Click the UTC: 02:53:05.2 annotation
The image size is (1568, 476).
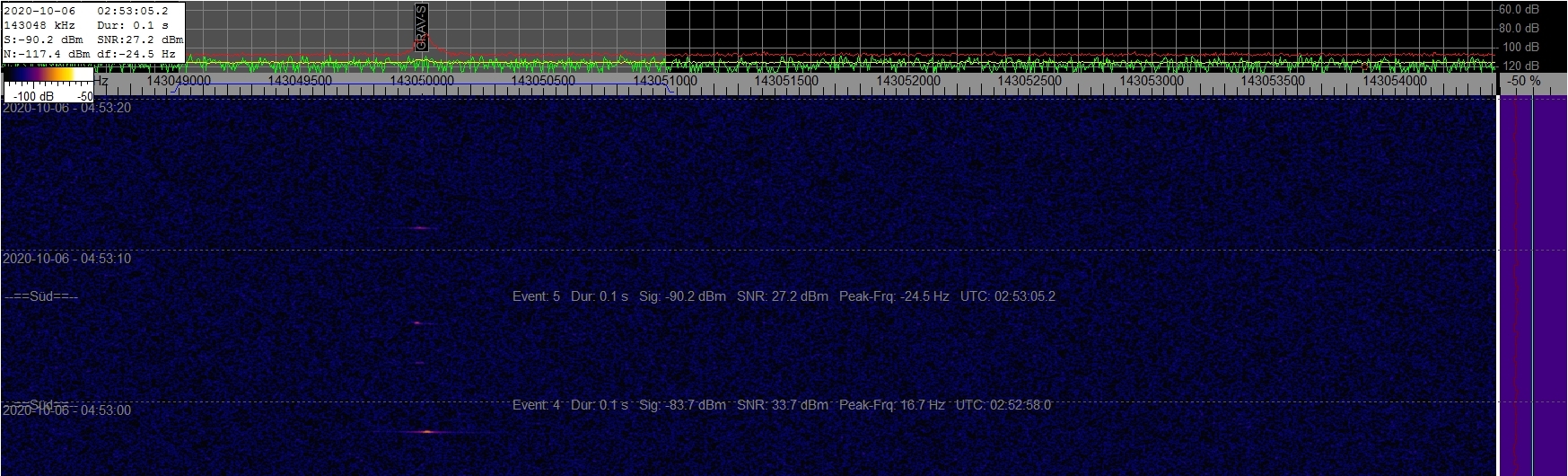click(x=1008, y=296)
